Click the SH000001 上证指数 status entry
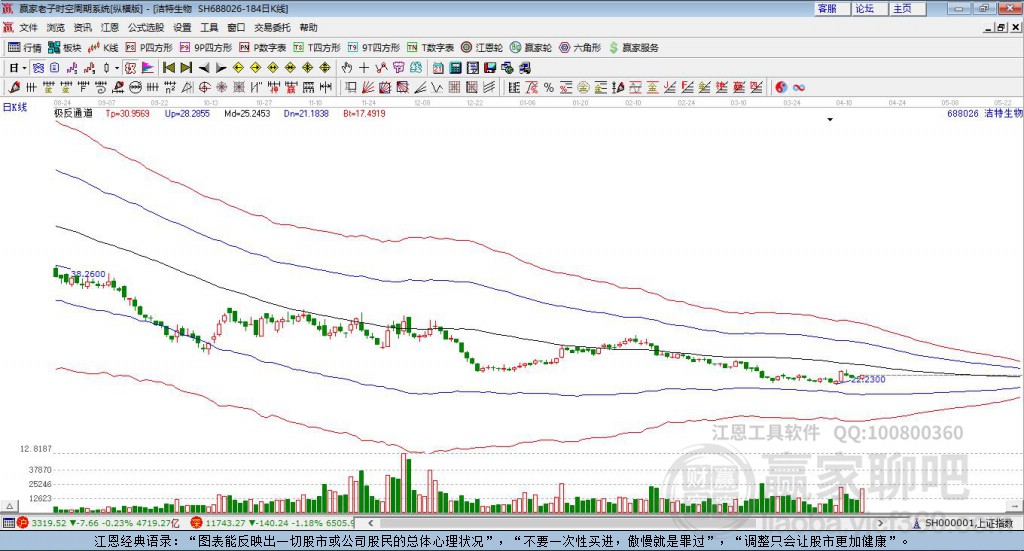This screenshot has width=1024, height=551. click(964, 523)
